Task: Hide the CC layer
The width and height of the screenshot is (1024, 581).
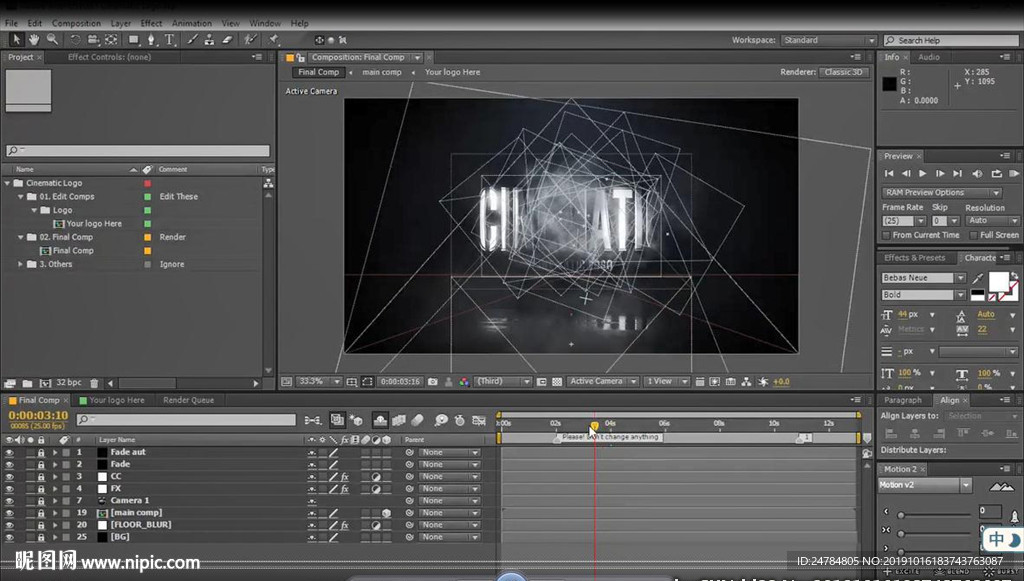Action: click(x=9, y=477)
